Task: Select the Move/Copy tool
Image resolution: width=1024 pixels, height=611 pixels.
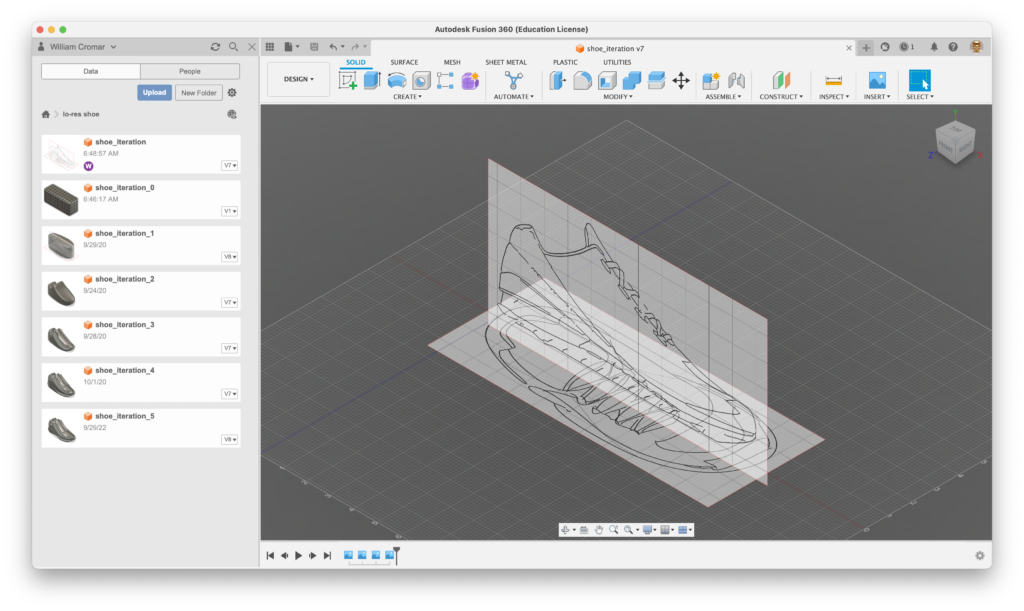Action: 681,81
